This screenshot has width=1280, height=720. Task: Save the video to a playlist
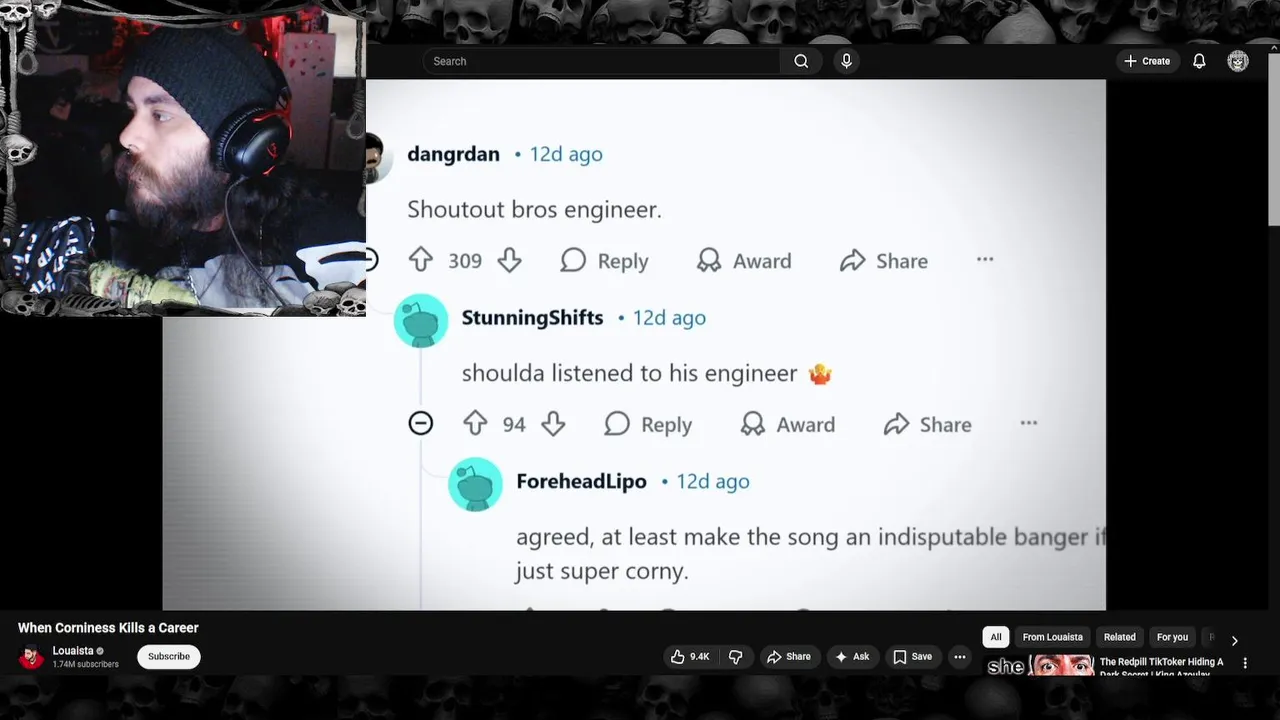coord(912,657)
